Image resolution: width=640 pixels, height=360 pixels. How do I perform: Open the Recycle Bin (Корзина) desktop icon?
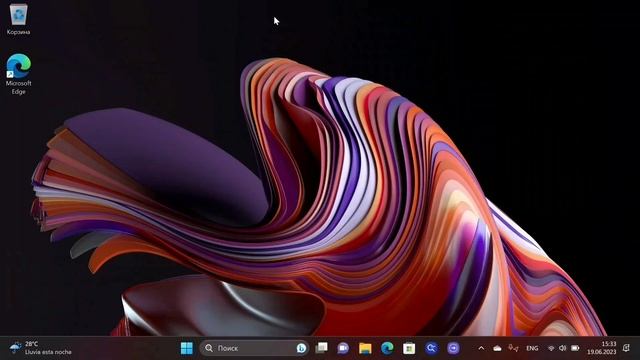pos(18,19)
